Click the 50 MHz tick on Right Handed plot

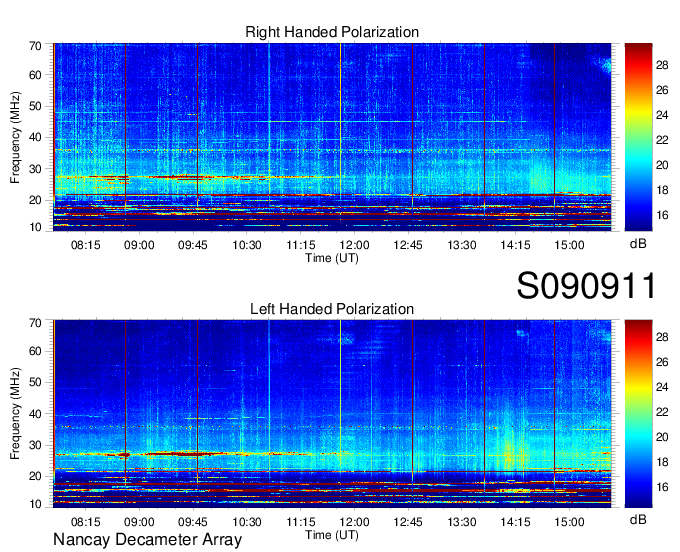click(x=35, y=106)
